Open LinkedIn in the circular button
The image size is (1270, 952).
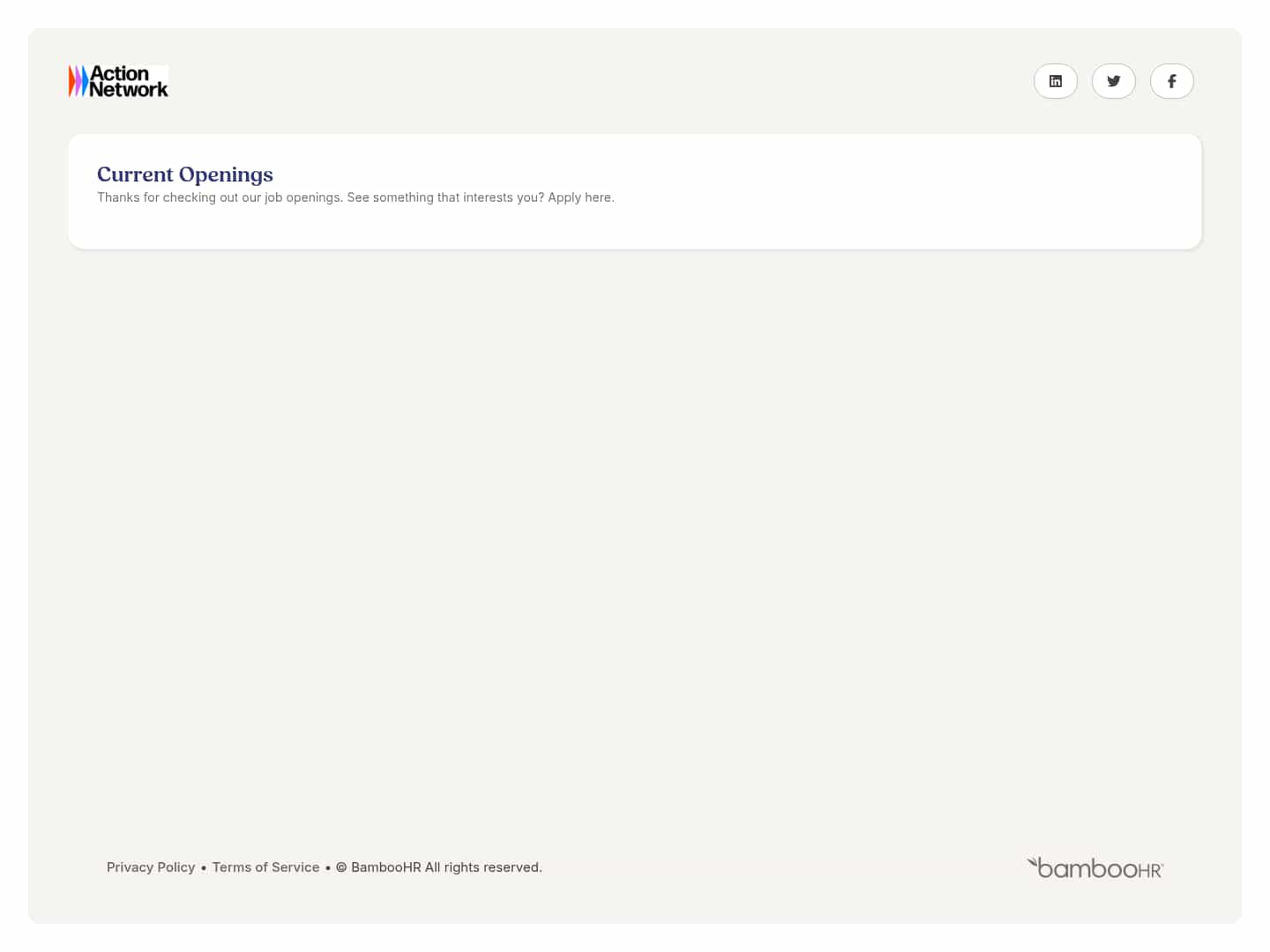pyautogui.click(x=1055, y=80)
